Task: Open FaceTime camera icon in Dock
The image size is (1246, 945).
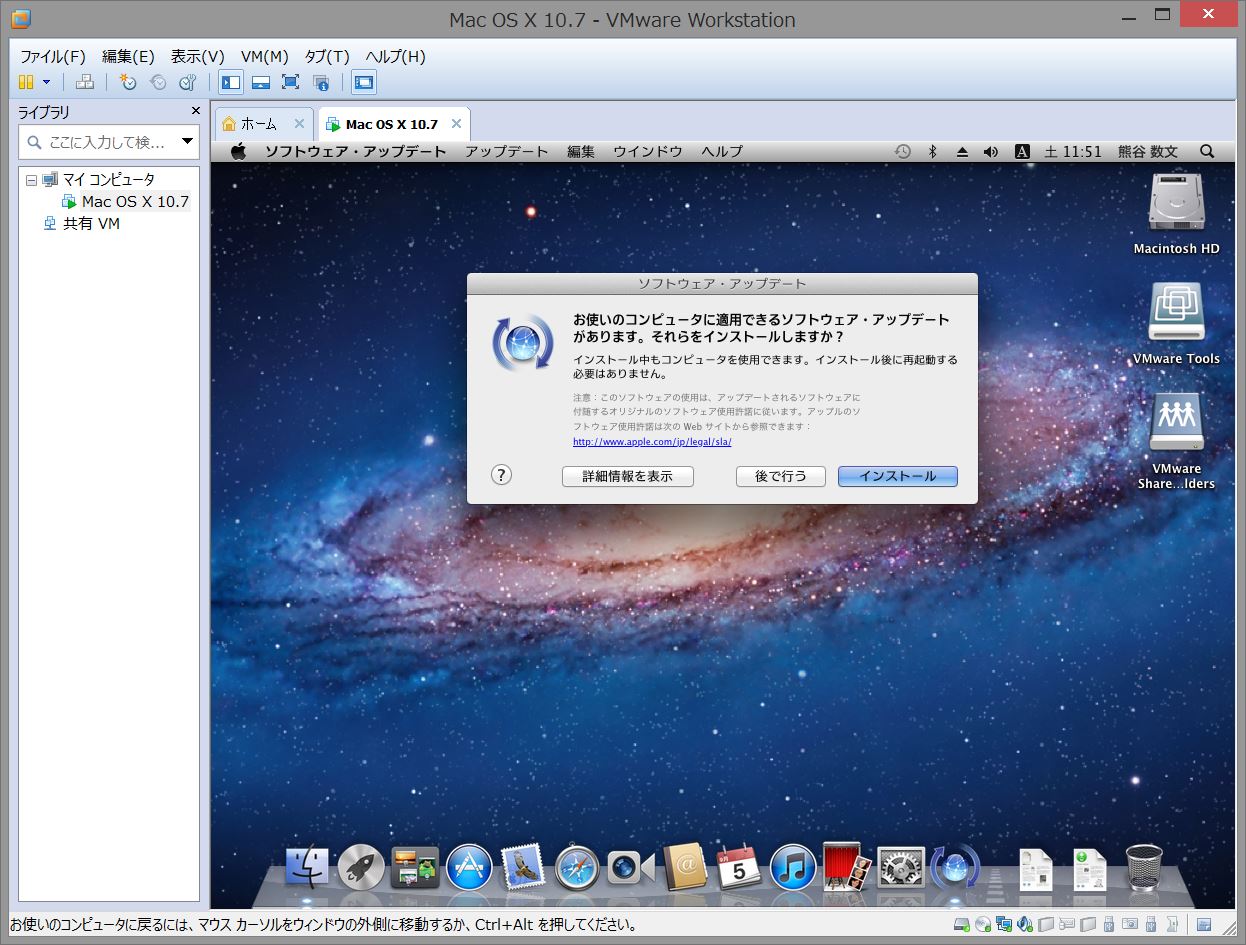Action: tap(631, 866)
